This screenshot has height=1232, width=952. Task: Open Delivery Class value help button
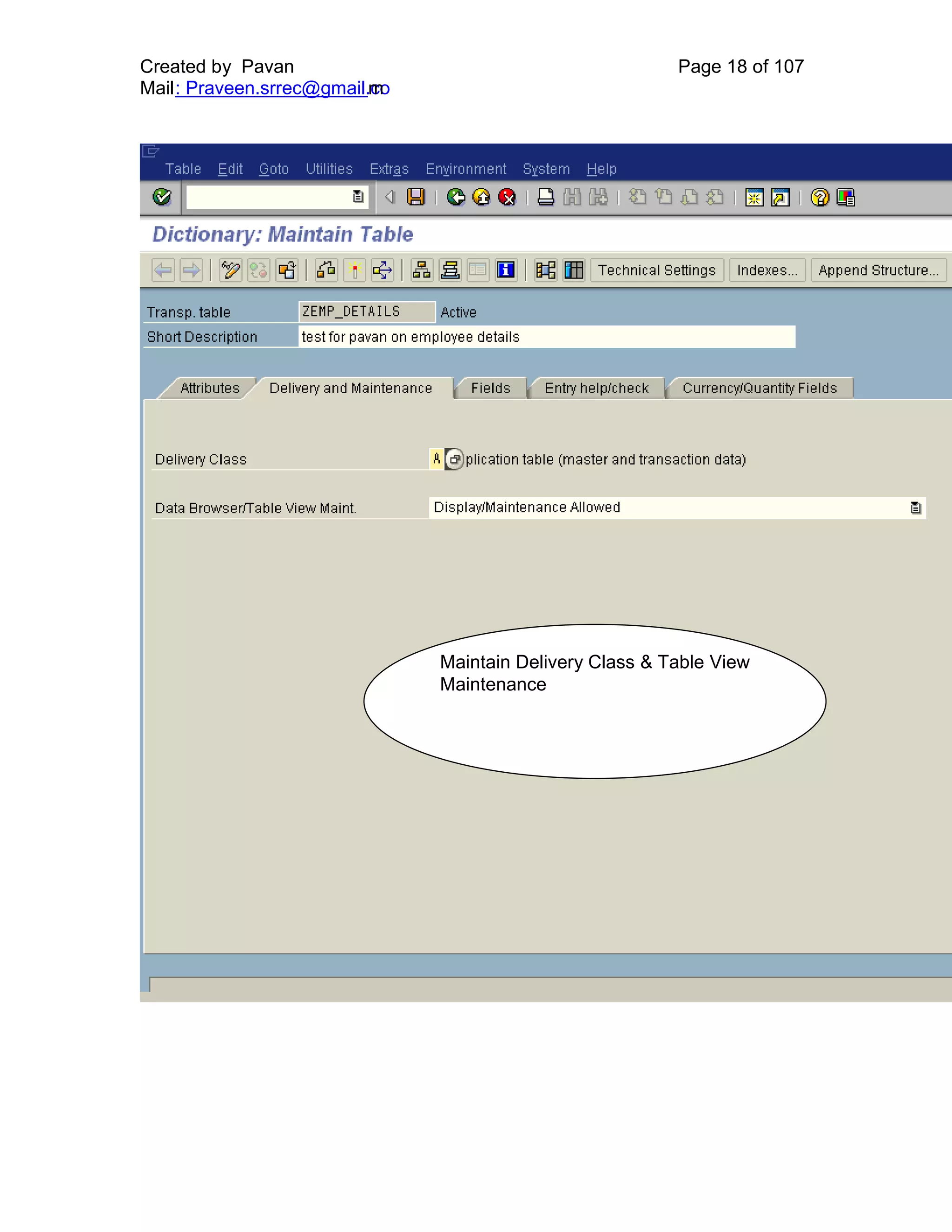pos(454,459)
